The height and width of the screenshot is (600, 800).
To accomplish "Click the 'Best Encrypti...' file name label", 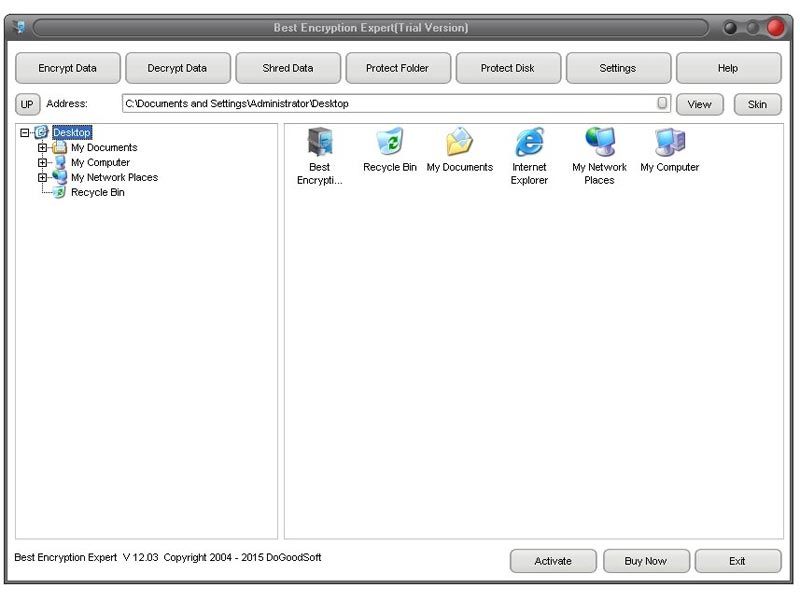I will click(x=320, y=173).
